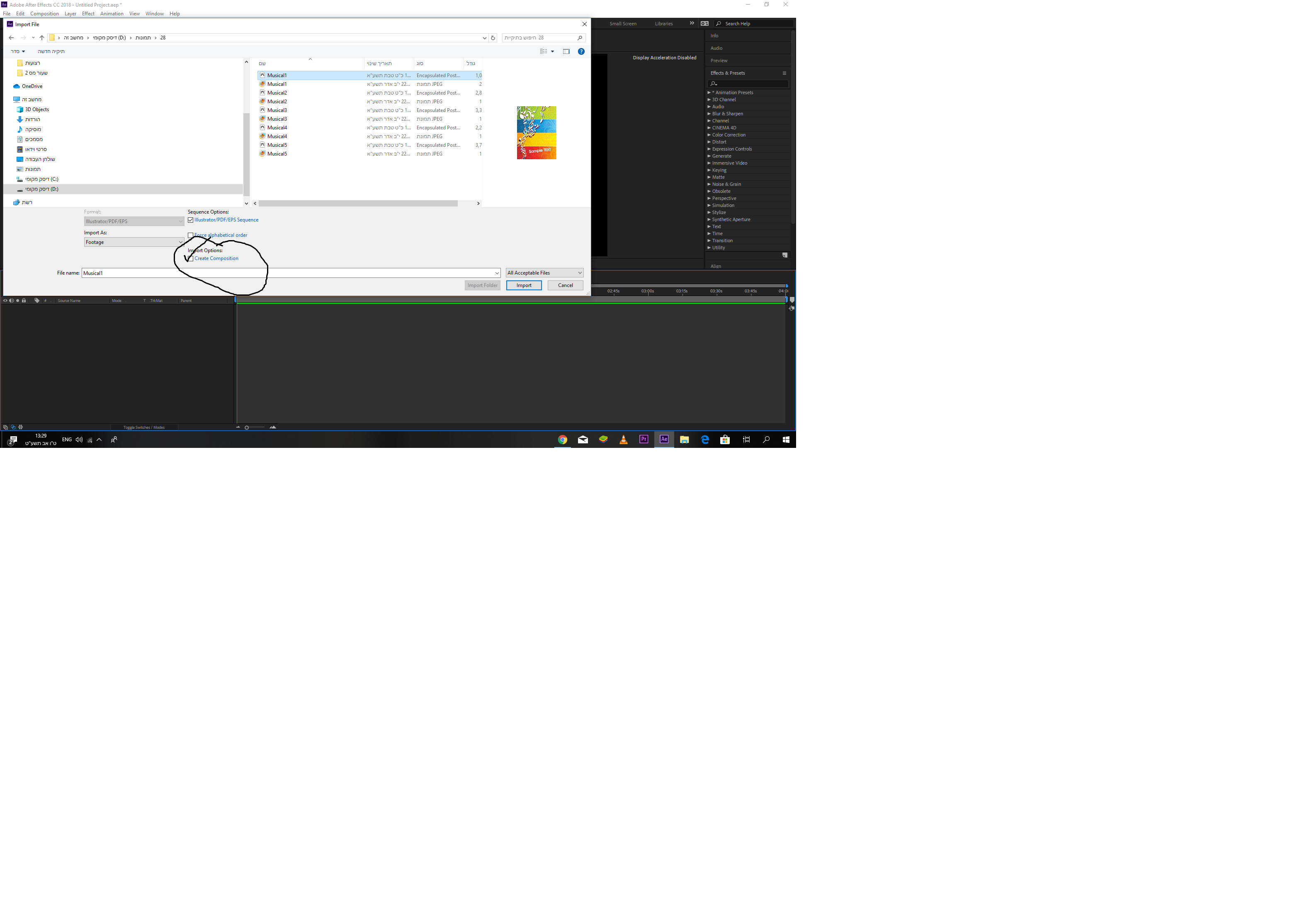Click the refresh icon in the address bar
This screenshot has width=1292, height=924.
click(493, 38)
